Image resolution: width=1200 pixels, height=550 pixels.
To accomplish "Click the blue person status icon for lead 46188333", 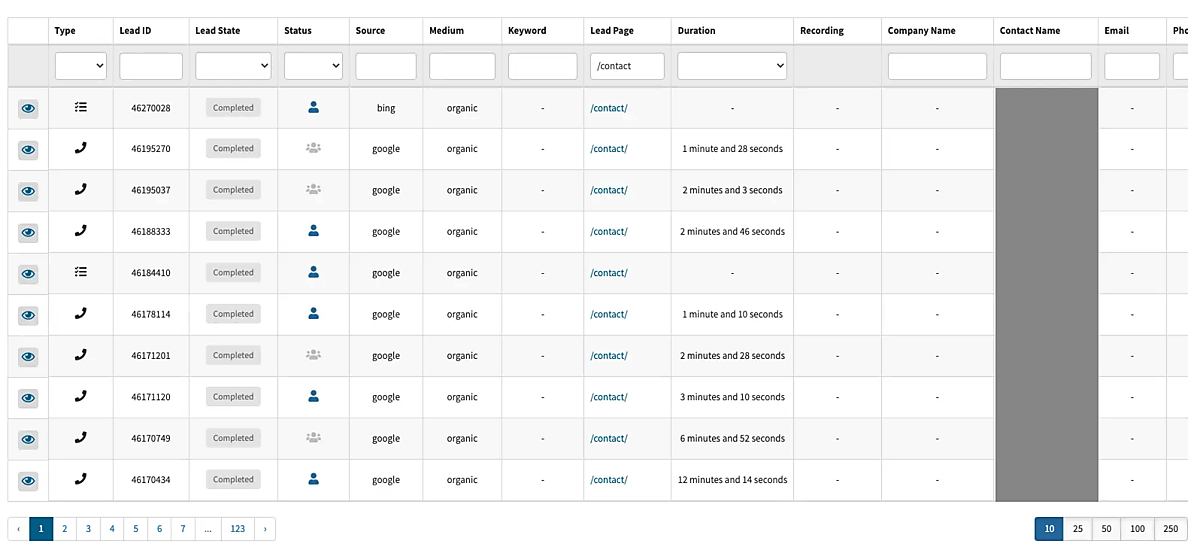I will [313, 231].
